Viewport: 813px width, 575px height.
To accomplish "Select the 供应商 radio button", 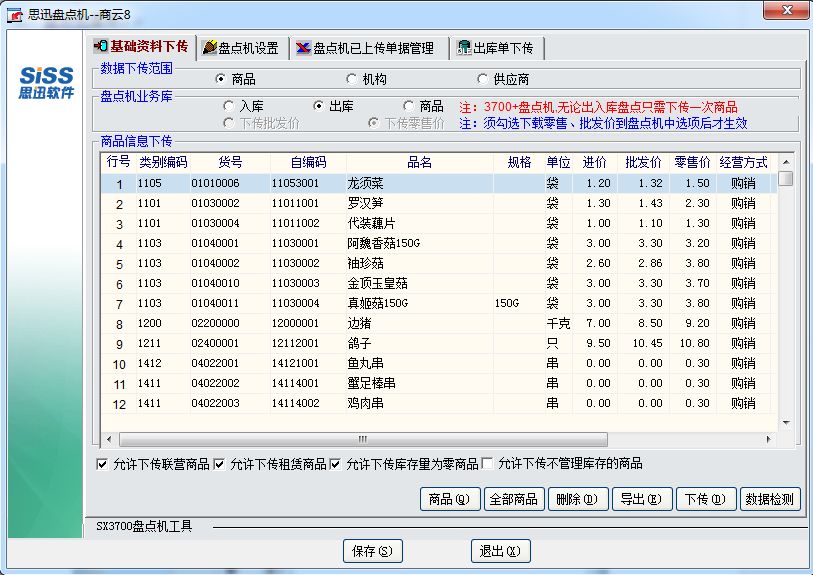I will click(484, 79).
